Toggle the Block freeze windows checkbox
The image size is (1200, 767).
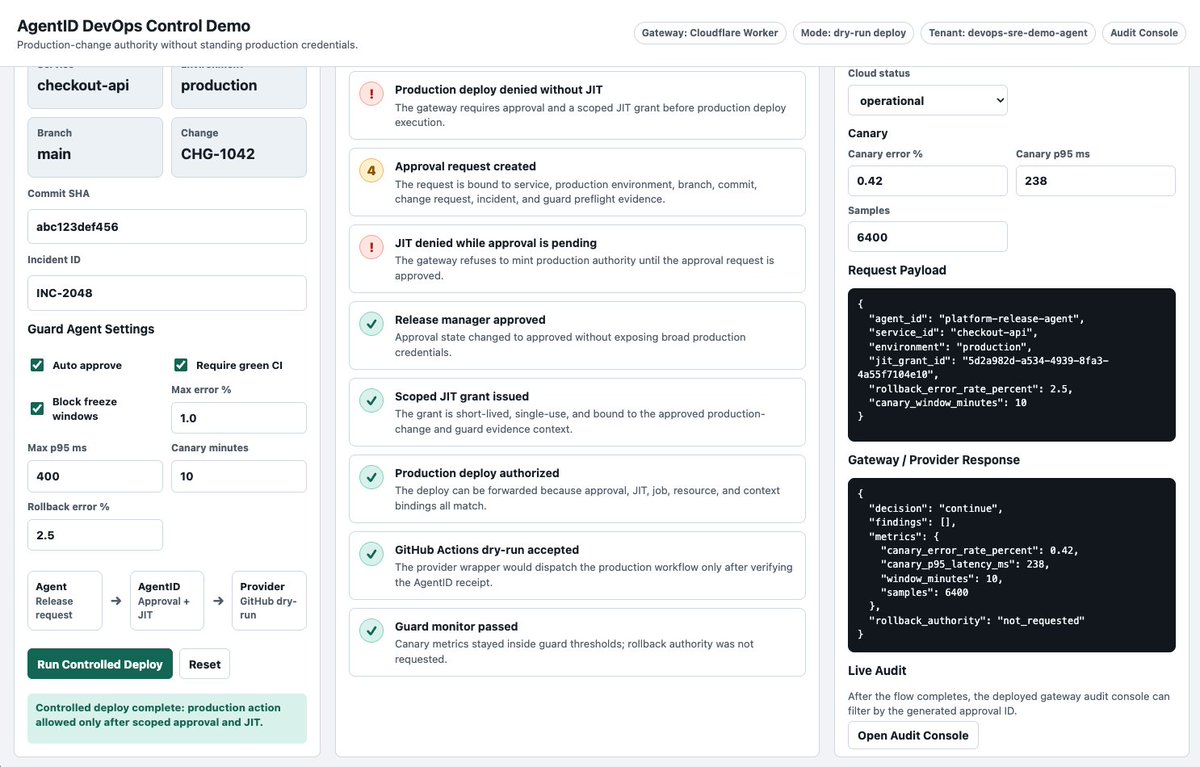coord(37,408)
